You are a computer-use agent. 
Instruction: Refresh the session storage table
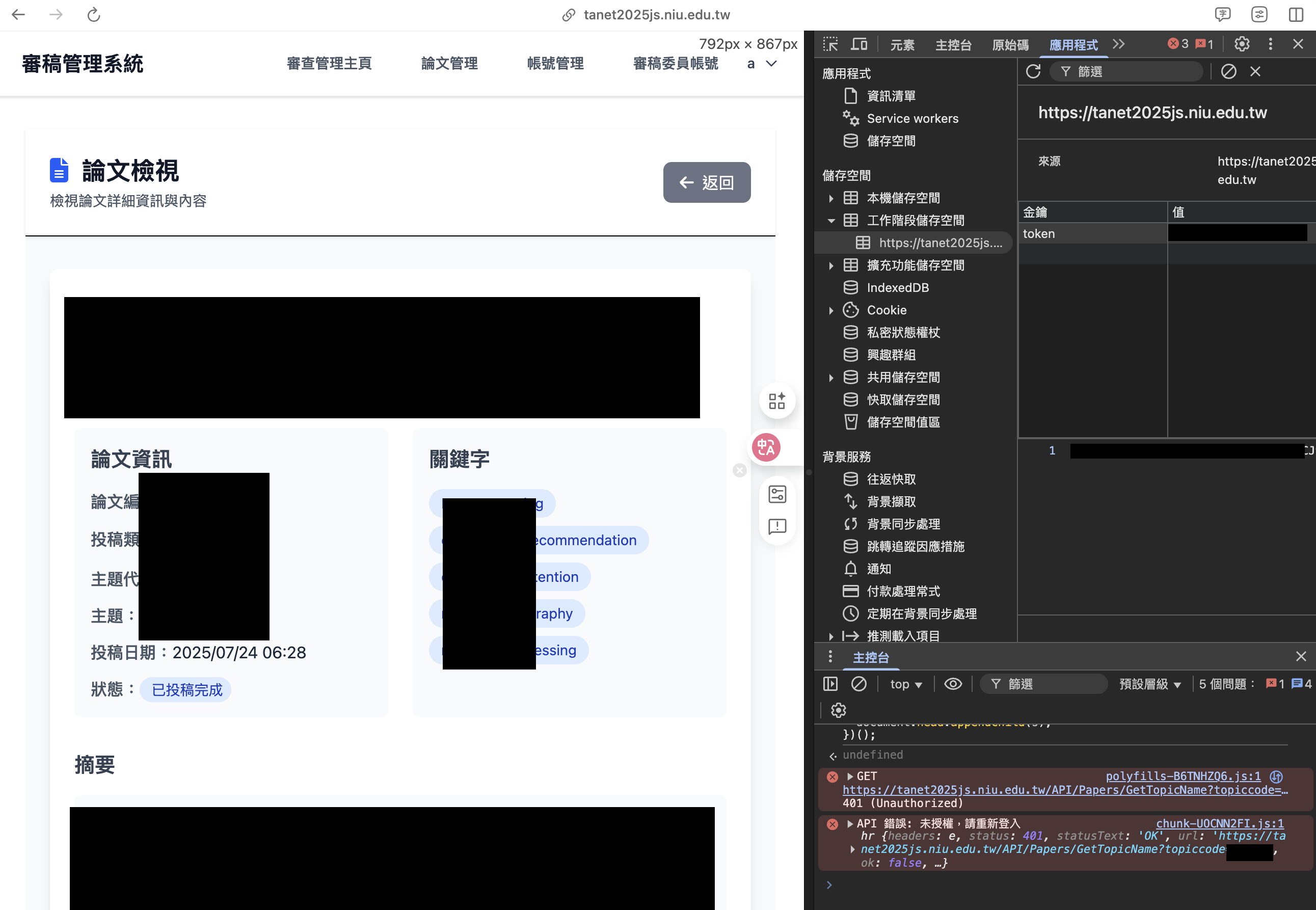click(1033, 71)
